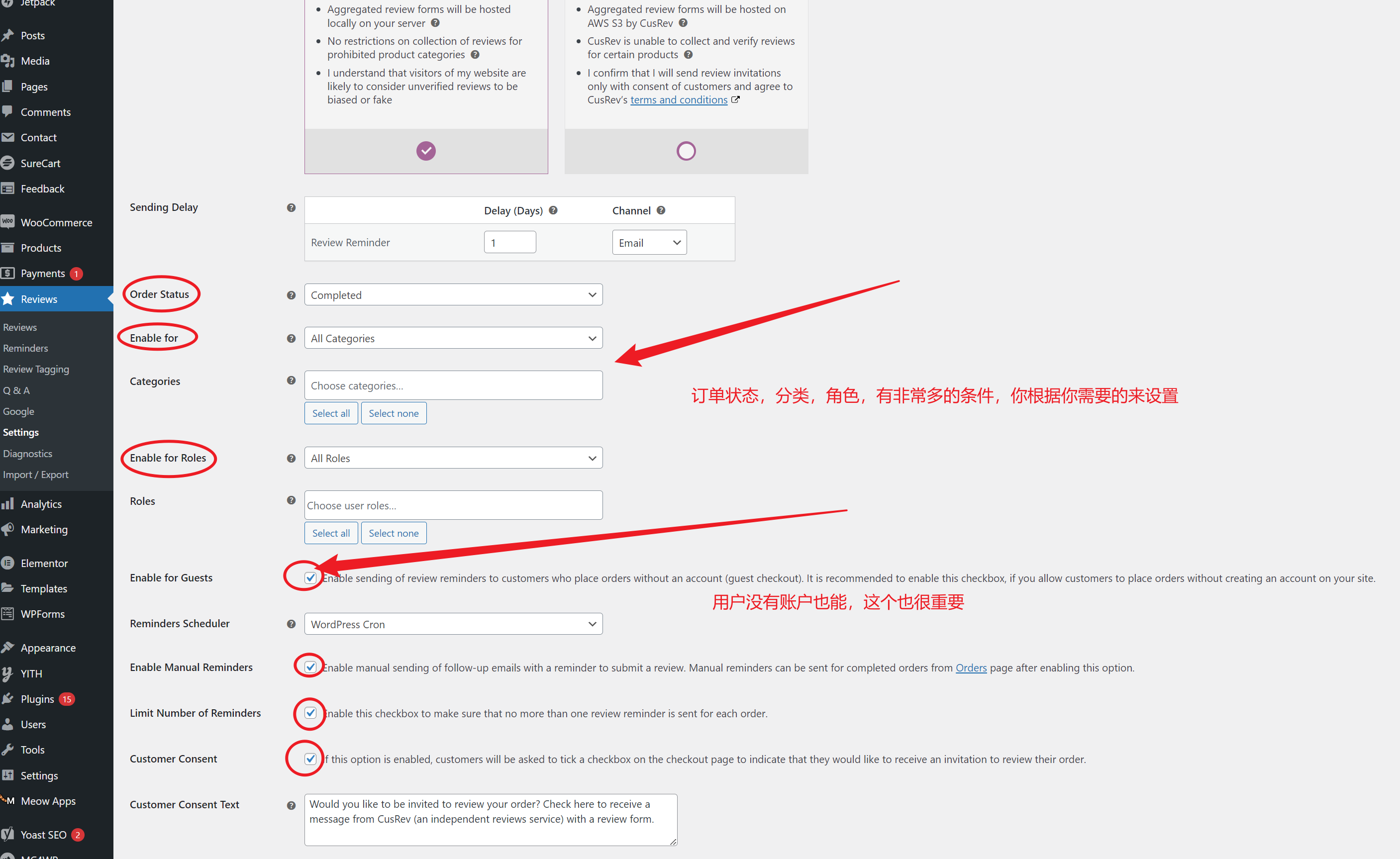Expand the Enable for dropdown
Viewport: 1400px width, 859px height.
[x=451, y=338]
